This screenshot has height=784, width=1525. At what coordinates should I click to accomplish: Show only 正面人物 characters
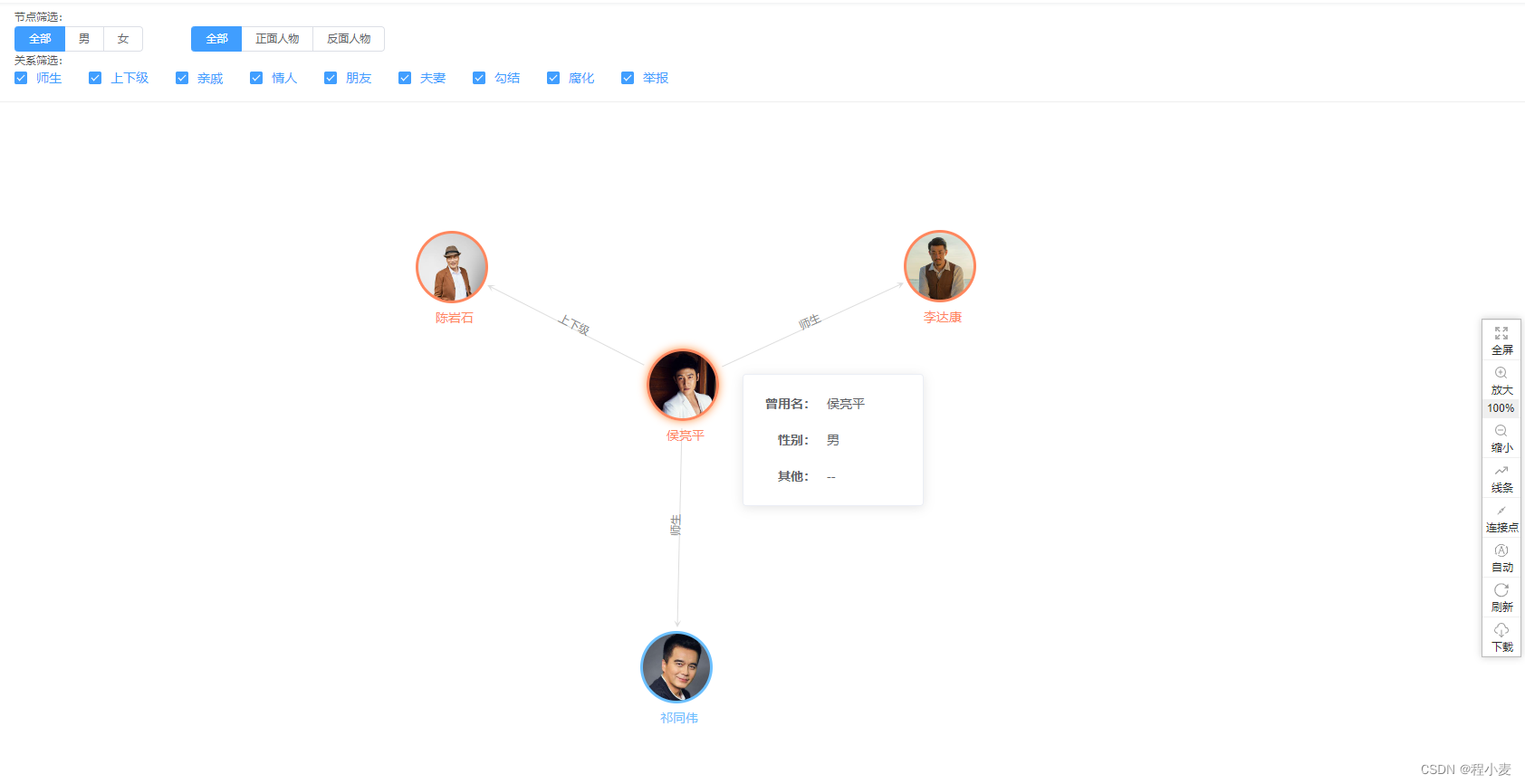click(277, 39)
